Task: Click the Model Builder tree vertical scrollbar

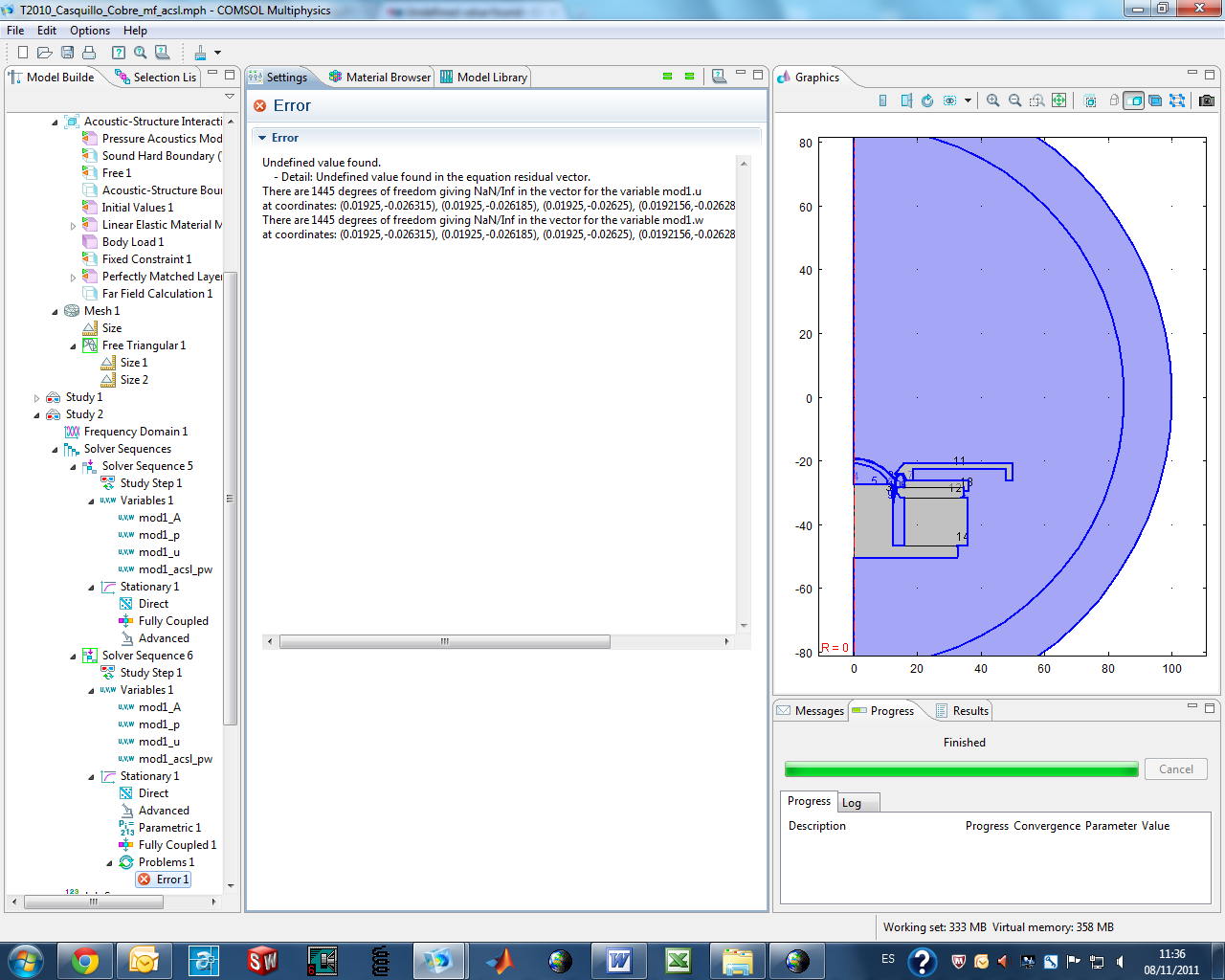Action: pos(230,498)
